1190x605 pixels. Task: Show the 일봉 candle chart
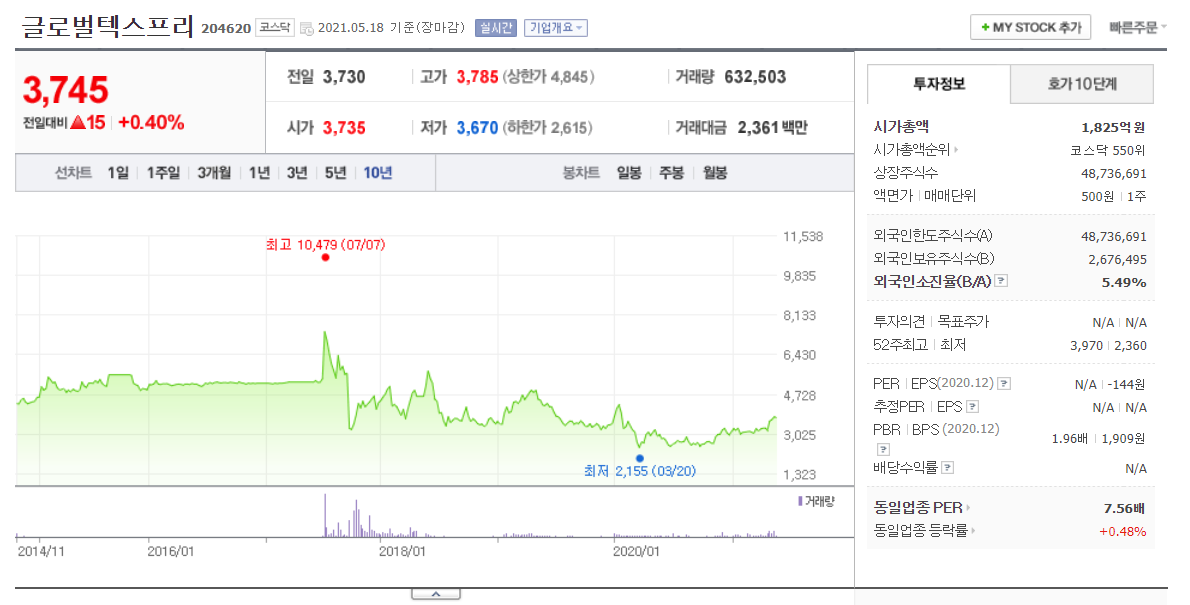pyautogui.click(x=628, y=173)
